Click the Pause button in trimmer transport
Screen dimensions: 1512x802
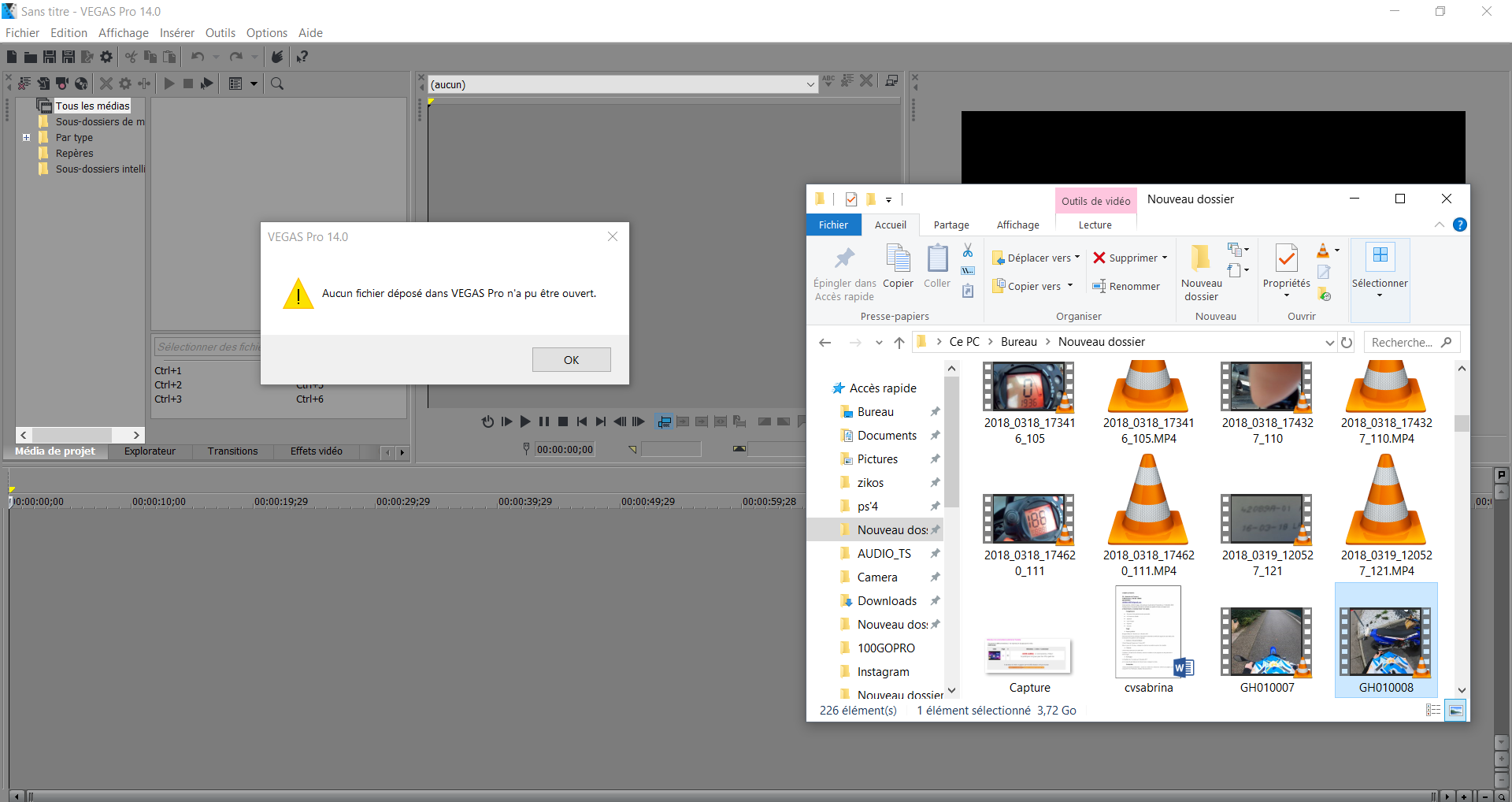point(544,421)
